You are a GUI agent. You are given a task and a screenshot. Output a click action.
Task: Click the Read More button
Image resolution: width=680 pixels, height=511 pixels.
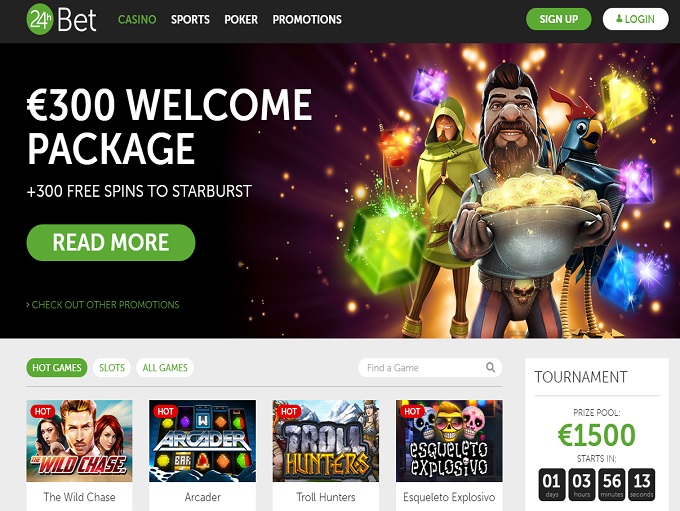tap(111, 242)
